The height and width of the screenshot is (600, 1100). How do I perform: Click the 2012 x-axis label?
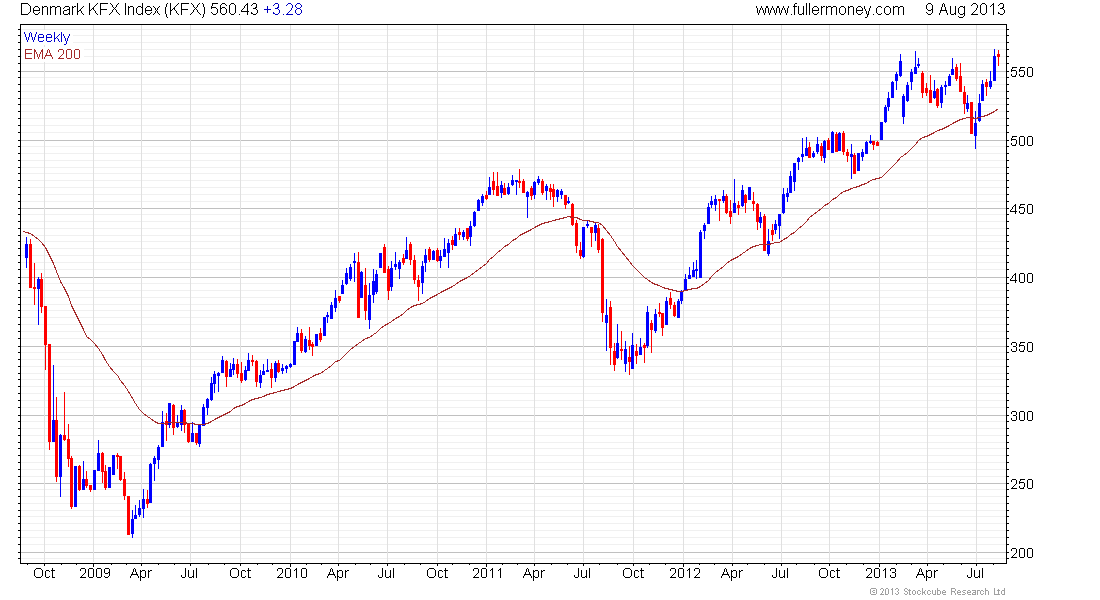click(685, 573)
